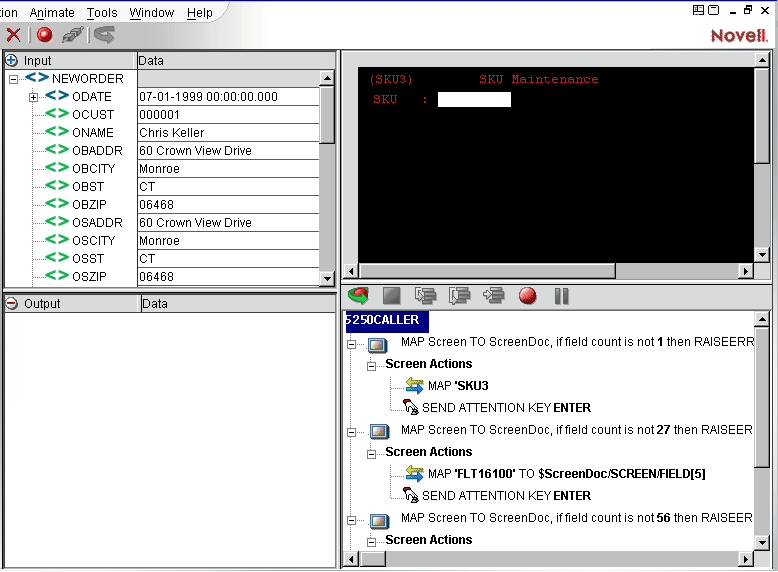Click the Data header in Input pane
The image size is (778, 572).
236,61
